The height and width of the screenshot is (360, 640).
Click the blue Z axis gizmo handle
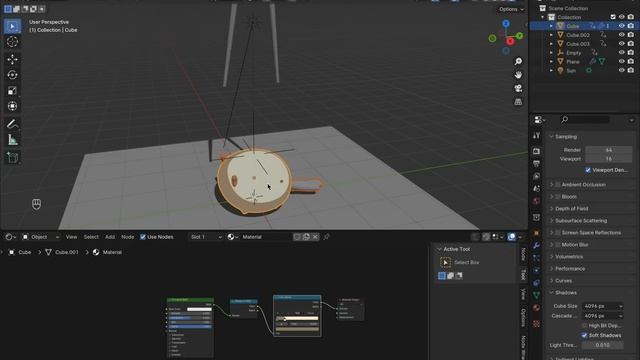[506, 24]
